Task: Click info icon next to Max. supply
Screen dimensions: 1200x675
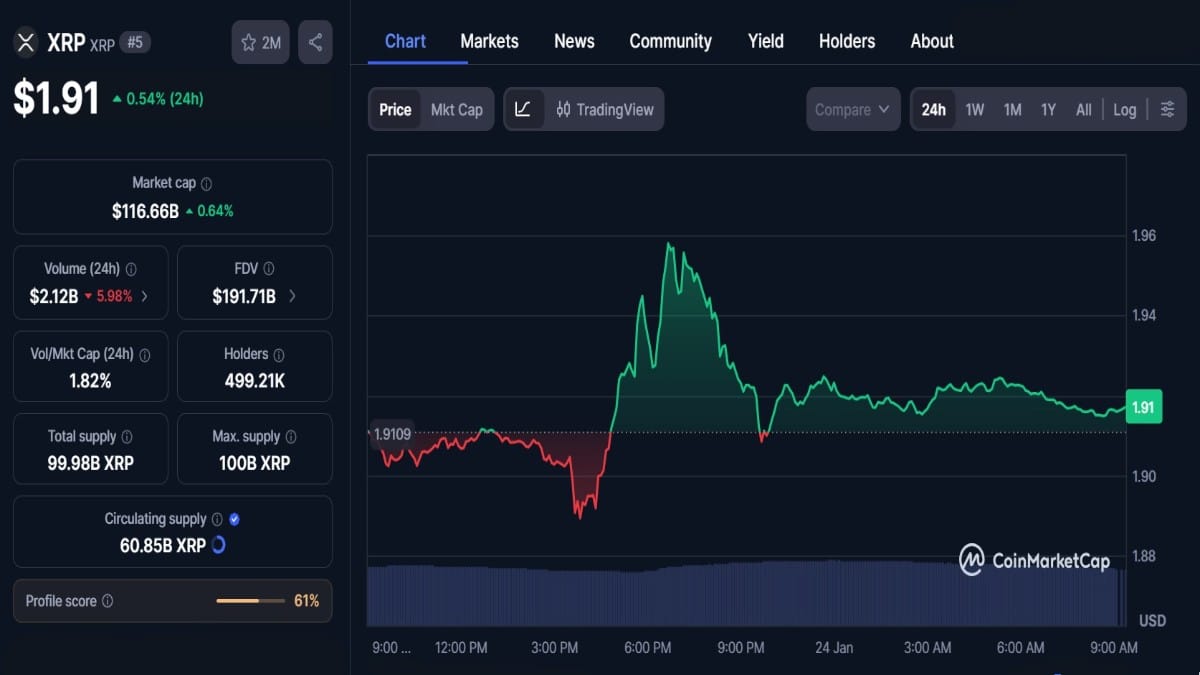Action: pyautogui.click(x=291, y=437)
